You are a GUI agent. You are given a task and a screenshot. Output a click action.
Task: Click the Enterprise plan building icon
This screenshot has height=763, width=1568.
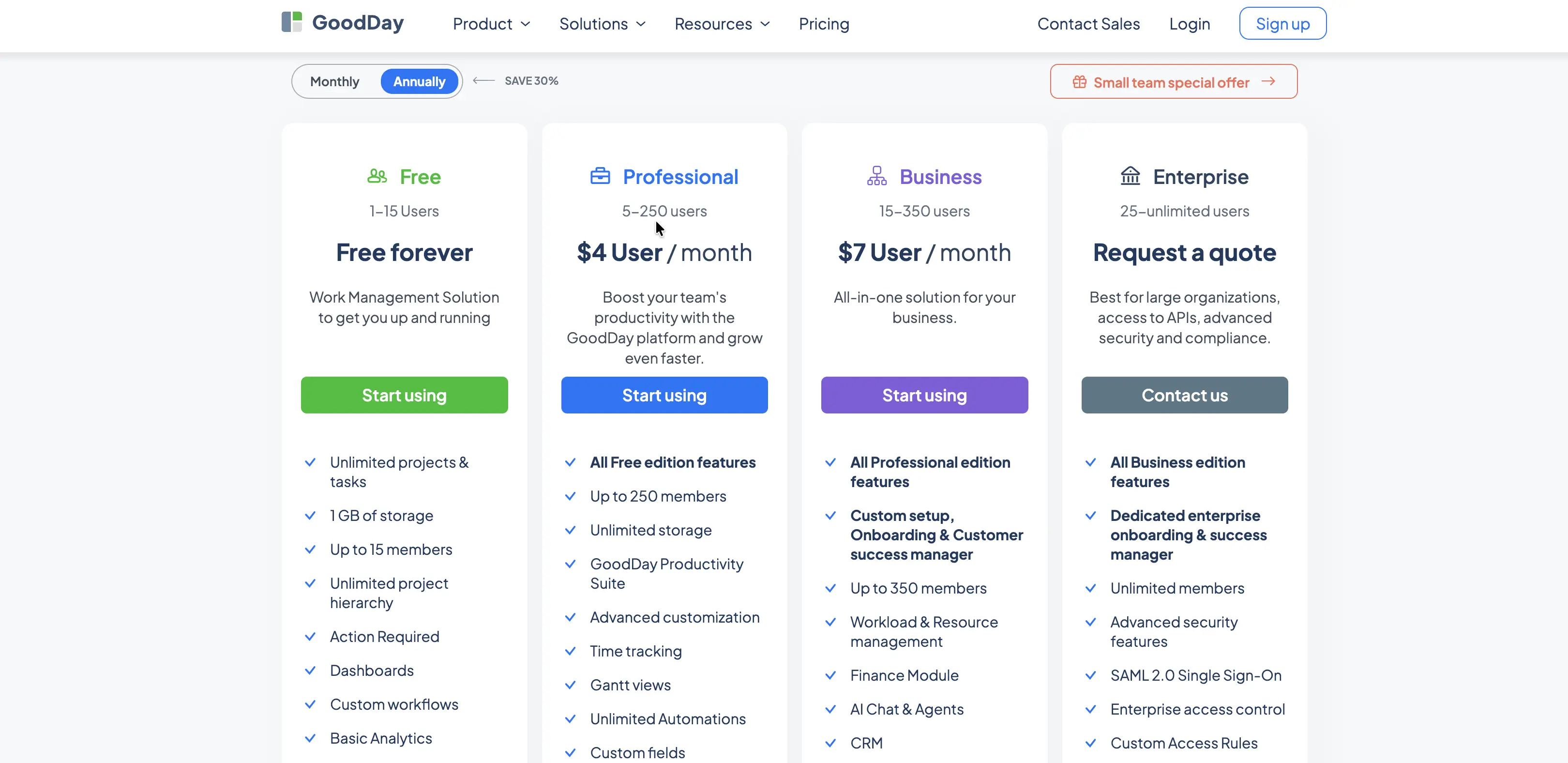coord(1131,176)
